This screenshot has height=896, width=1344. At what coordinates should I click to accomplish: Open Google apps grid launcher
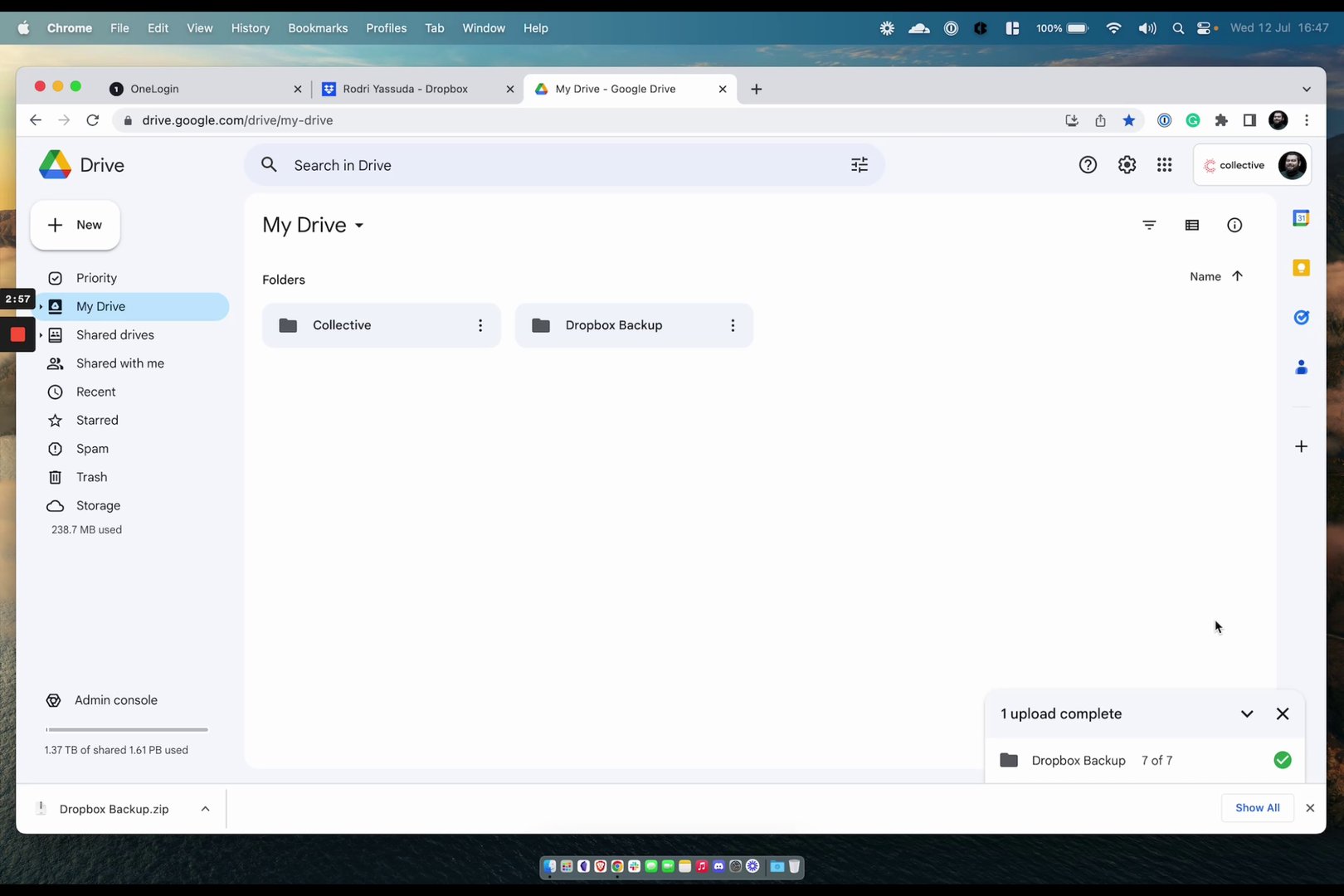pyautogui.click(x=1165, y=165)
